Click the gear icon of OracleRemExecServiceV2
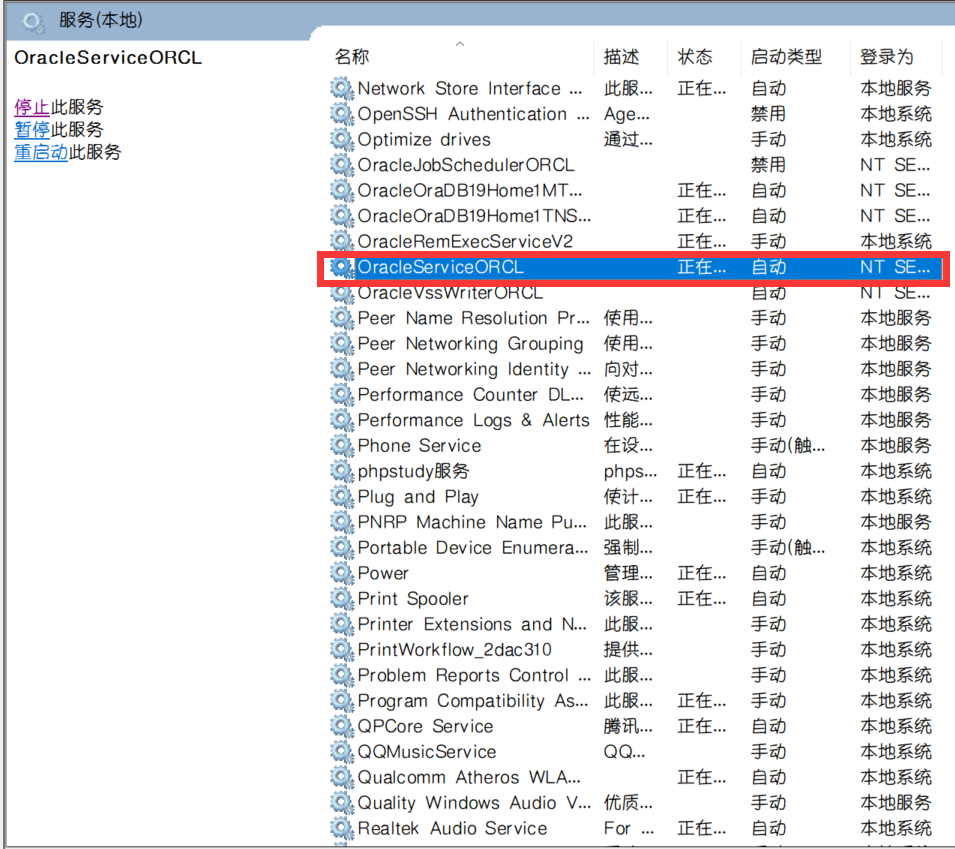955x849 pixels. [x=342, y=241]
